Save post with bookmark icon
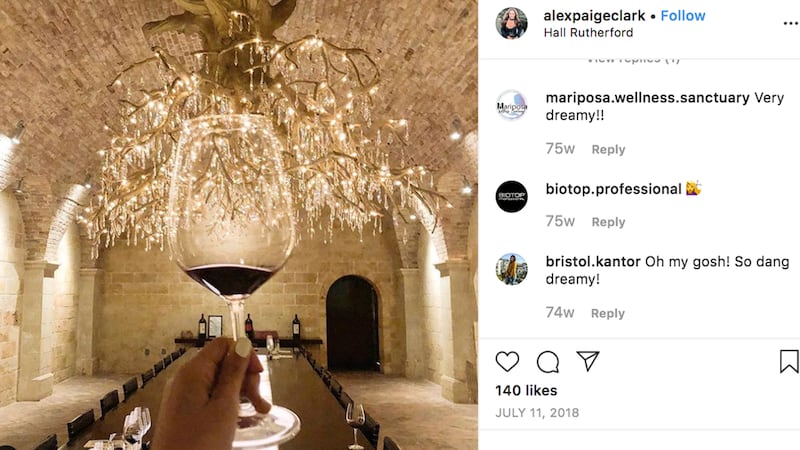 point(789,361)
